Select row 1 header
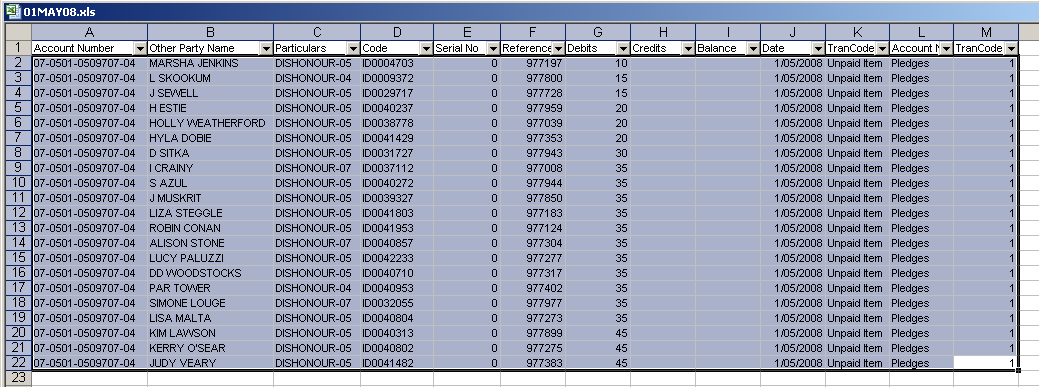This screenshot has width=1039, height=387. (x=18, y=48)
